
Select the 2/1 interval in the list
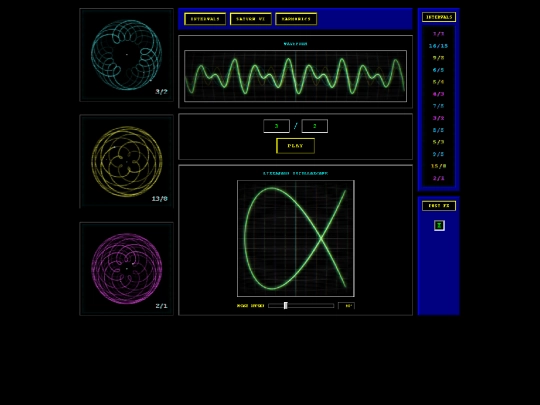coord(438,178)
